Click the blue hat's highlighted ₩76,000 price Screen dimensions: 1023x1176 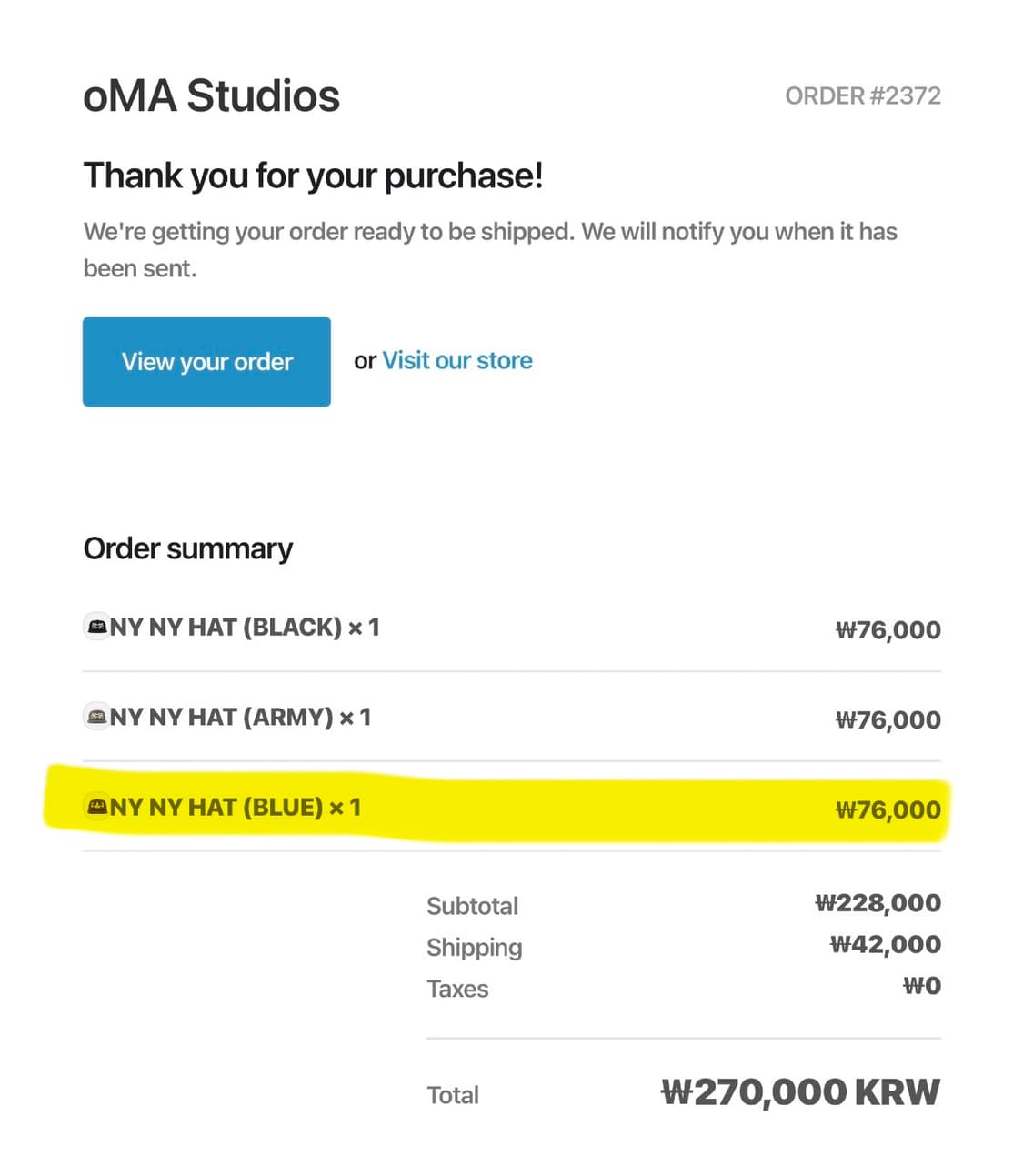[x=888, y=809]
